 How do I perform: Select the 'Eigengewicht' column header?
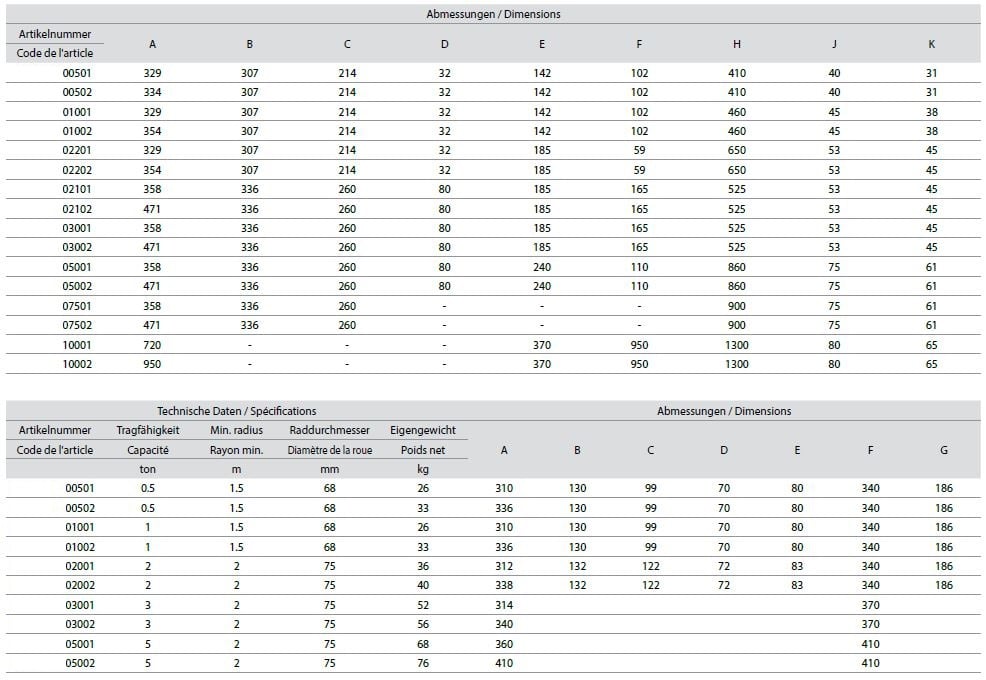click(422, 430)
